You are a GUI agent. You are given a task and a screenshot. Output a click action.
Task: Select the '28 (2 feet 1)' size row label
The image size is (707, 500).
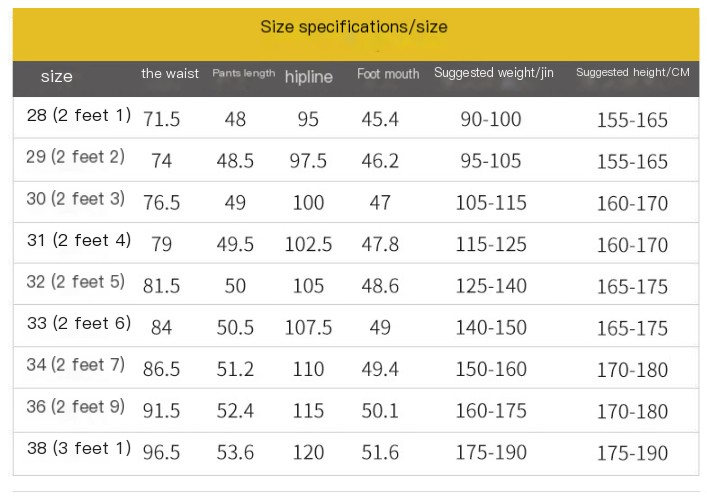coord(79,115)
